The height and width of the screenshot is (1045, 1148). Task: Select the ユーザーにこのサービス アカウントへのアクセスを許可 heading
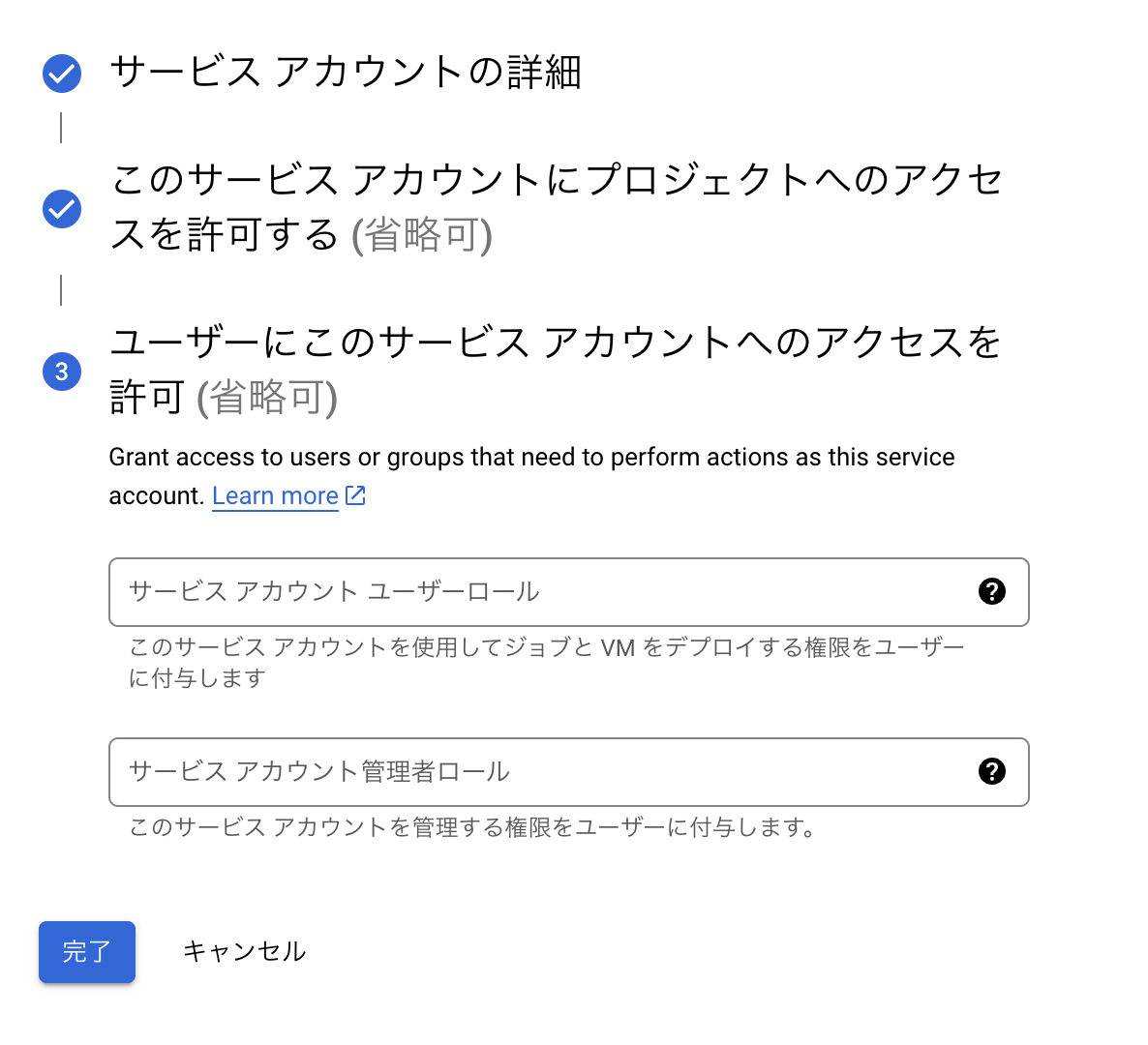pos(555,343)
